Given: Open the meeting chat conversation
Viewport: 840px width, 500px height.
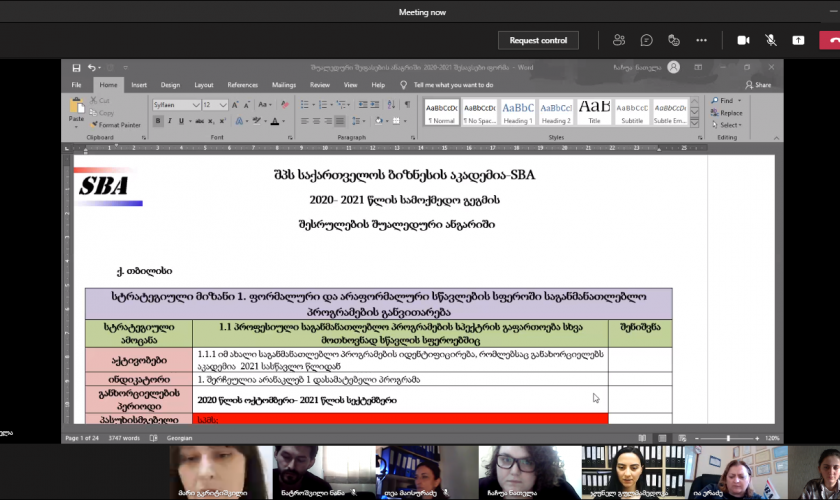Looking at the screenshot, I should (647, 40).
